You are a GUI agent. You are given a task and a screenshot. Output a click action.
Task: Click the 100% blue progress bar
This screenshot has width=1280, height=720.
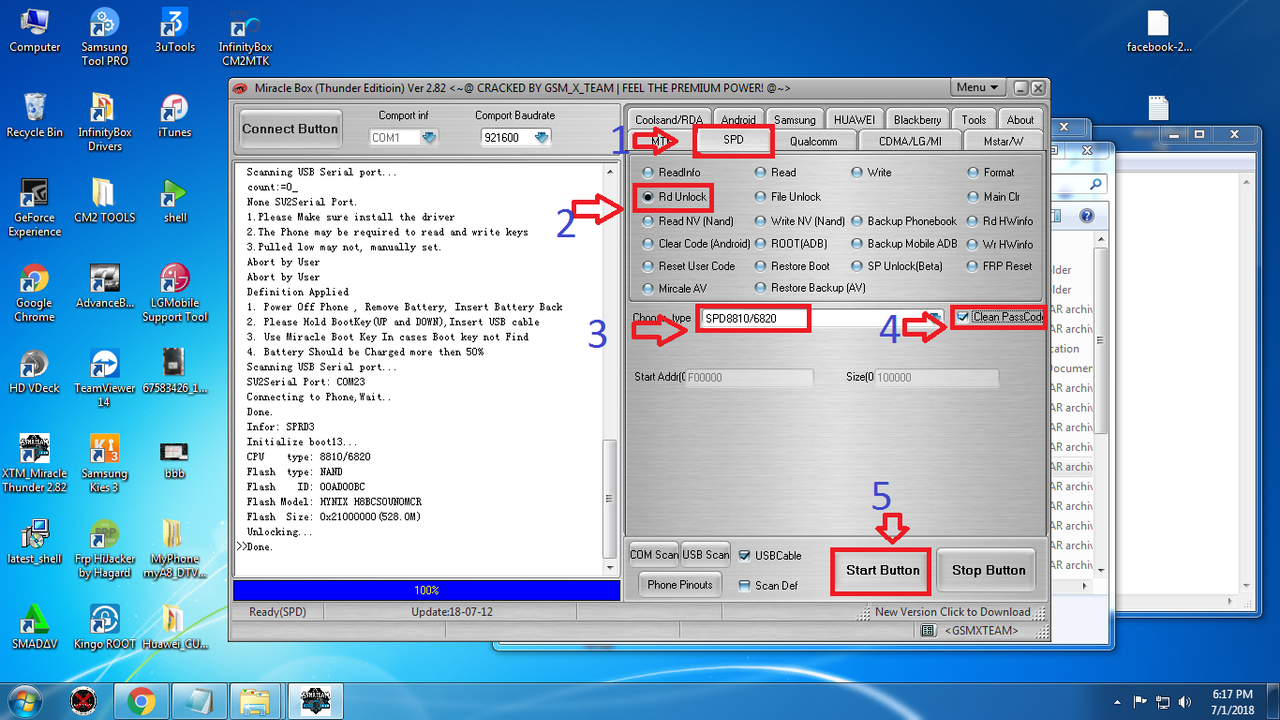point(426,590)
